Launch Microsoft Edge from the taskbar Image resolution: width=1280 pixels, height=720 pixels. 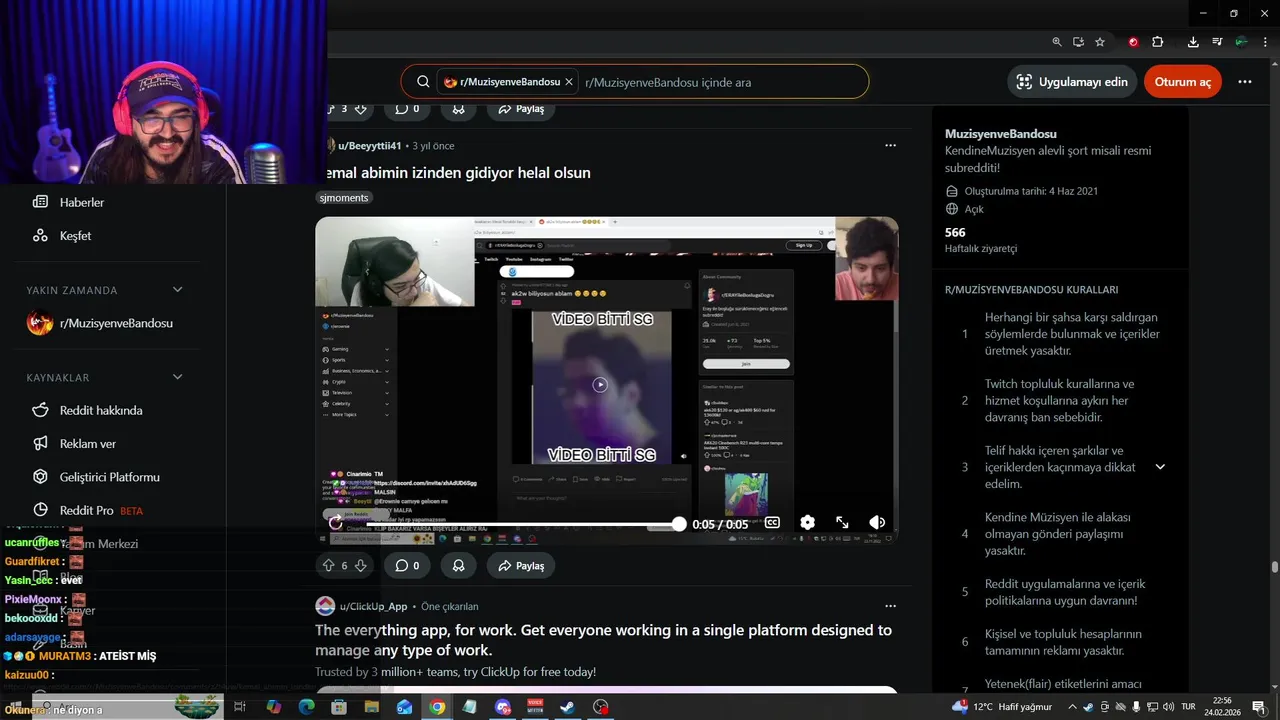coord(306,707)
